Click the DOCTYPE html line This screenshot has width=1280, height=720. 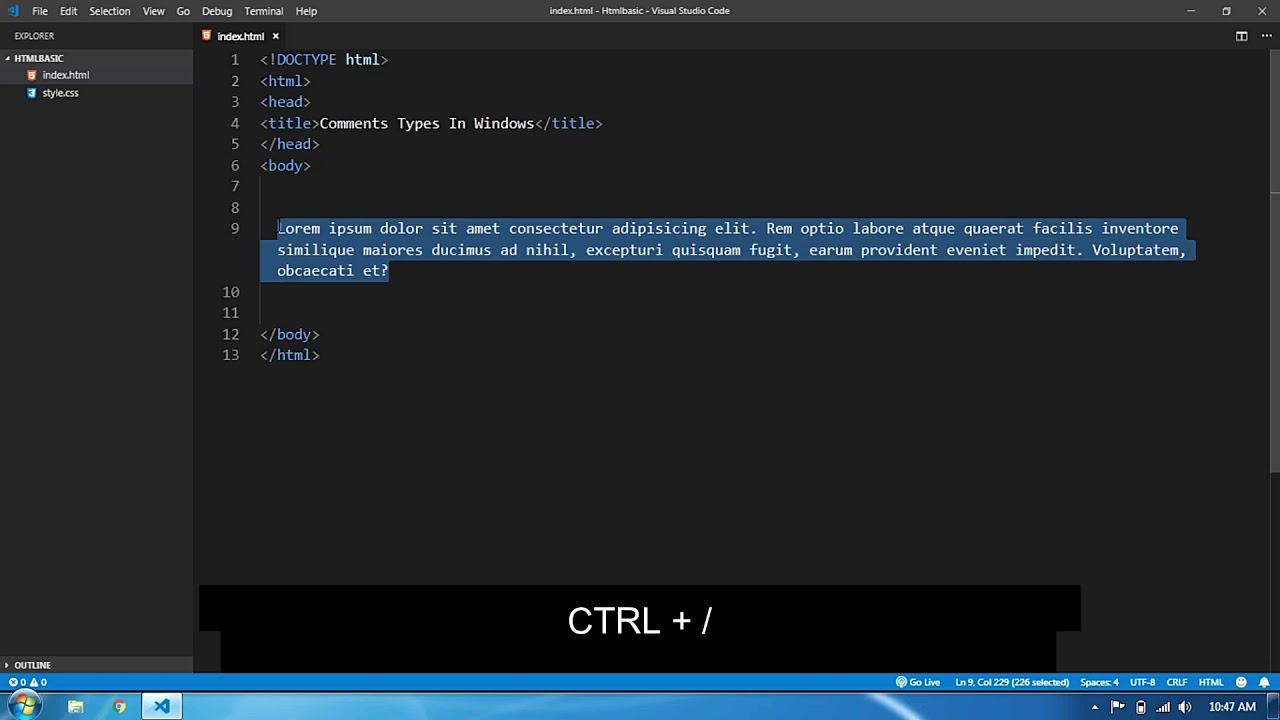tap(324, 60)
